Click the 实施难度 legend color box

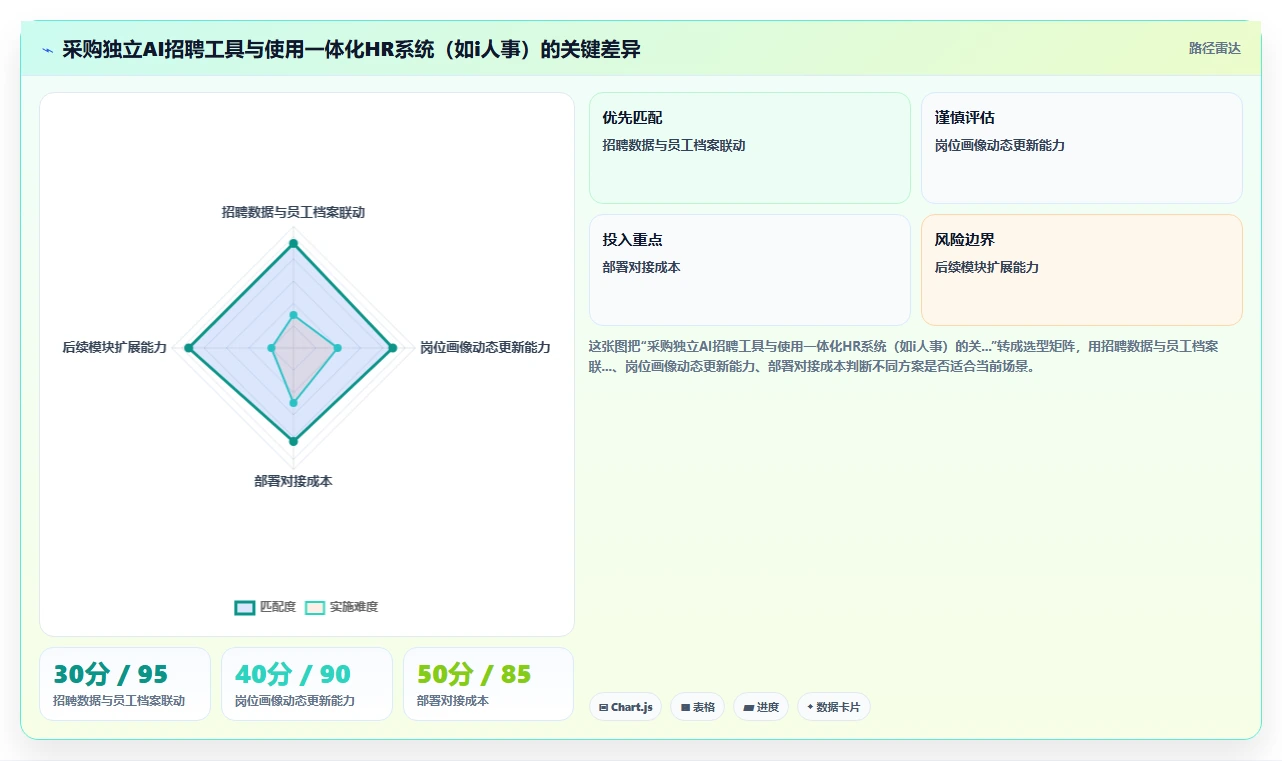(315, 607)
